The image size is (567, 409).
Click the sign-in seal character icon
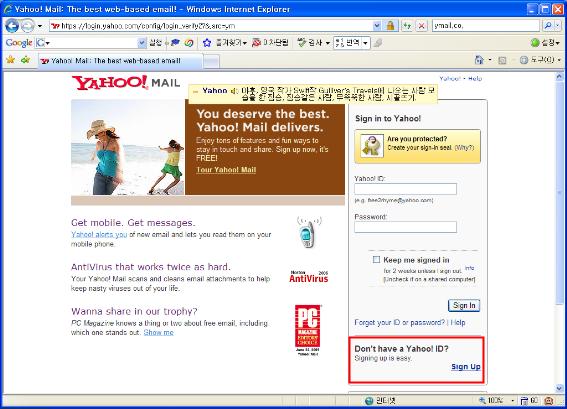[372, 146]
